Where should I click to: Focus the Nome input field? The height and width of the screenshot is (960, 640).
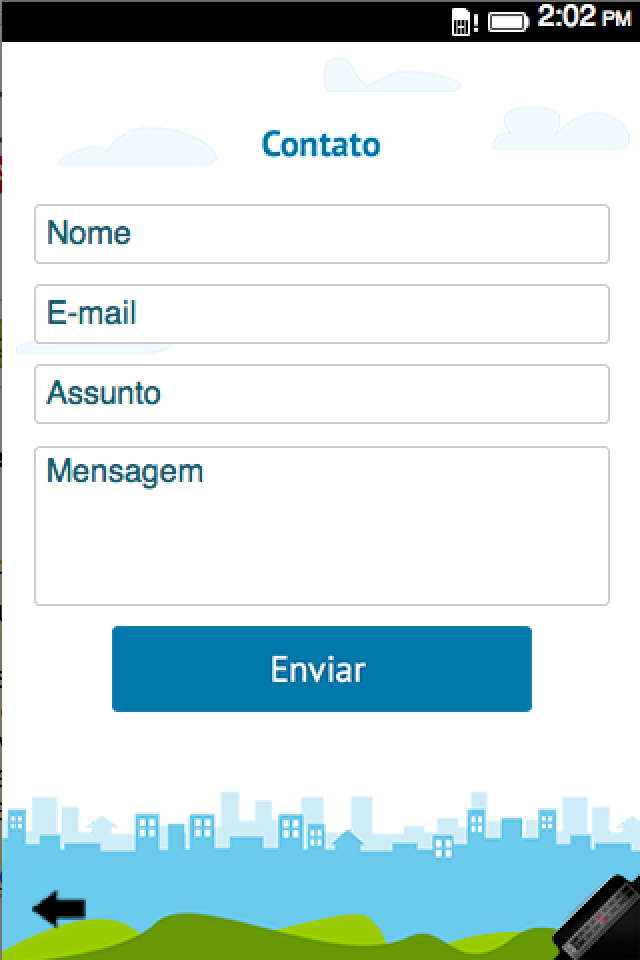click(x=322, y=234)
